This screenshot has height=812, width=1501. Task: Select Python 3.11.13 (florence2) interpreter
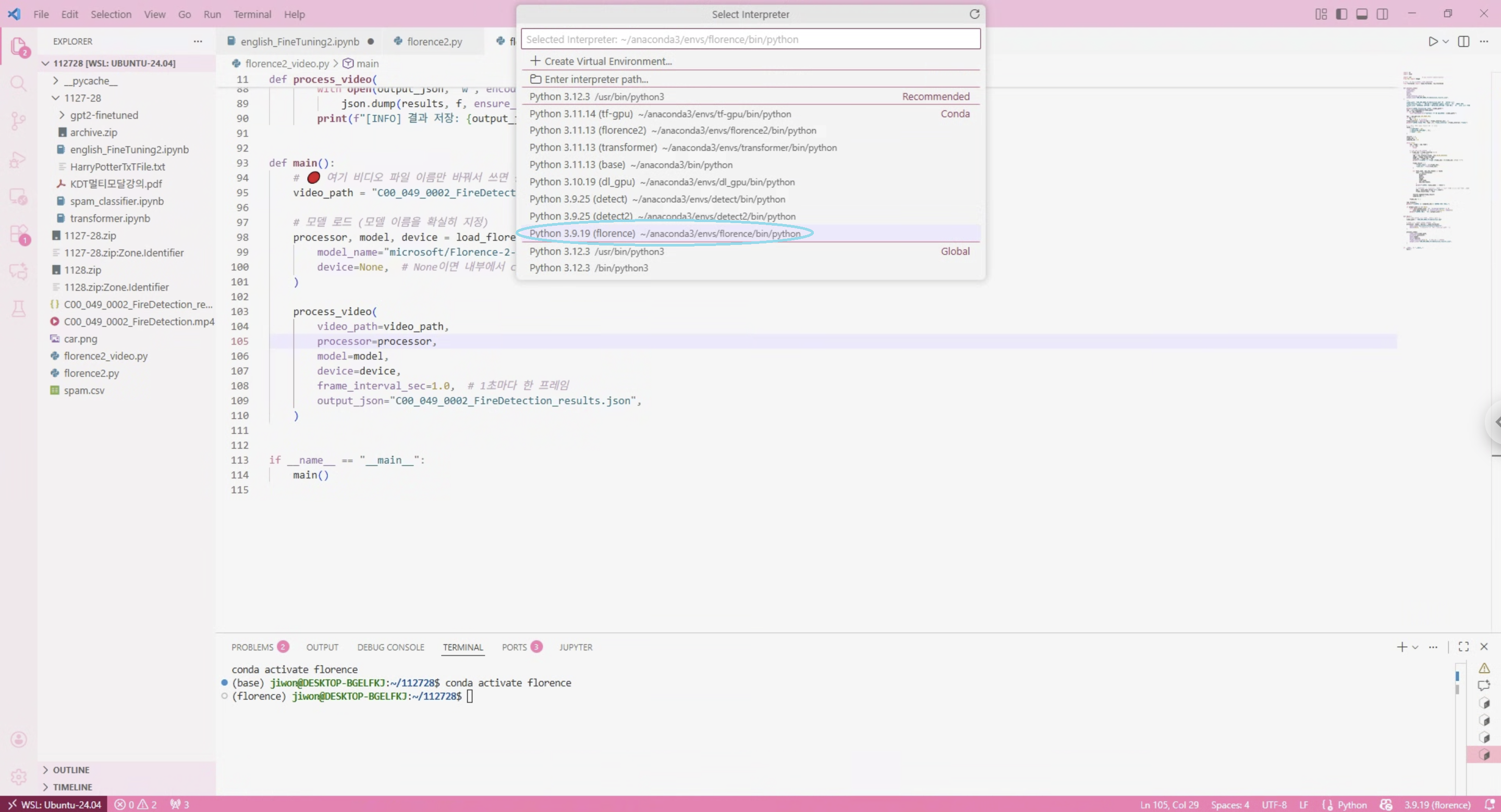click(x=673, y=130)
